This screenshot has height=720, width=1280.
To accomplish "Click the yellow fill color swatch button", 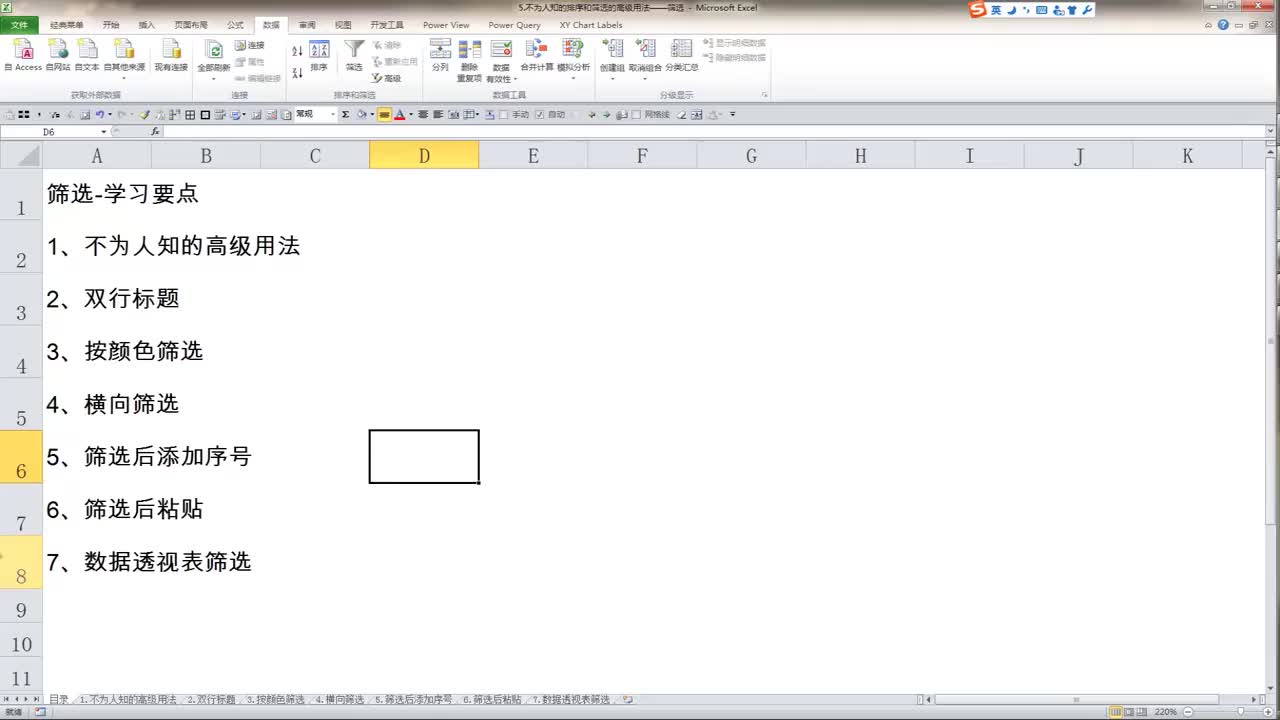I will 384,115.
